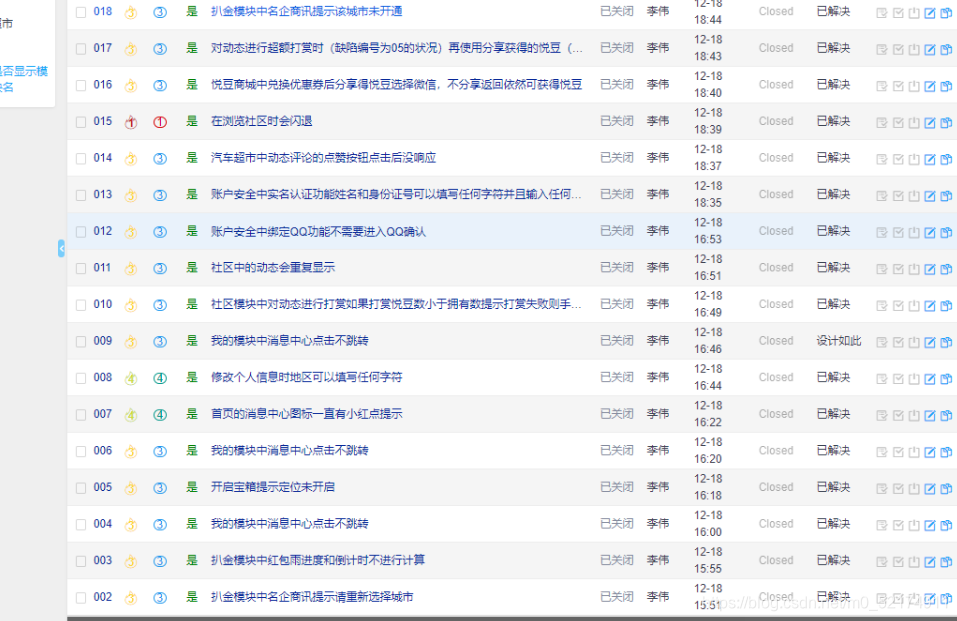The height and width of the screenshot is (621, 957).
Task: Edit bug 009 marked 设计如此
Action: [930, 343]
